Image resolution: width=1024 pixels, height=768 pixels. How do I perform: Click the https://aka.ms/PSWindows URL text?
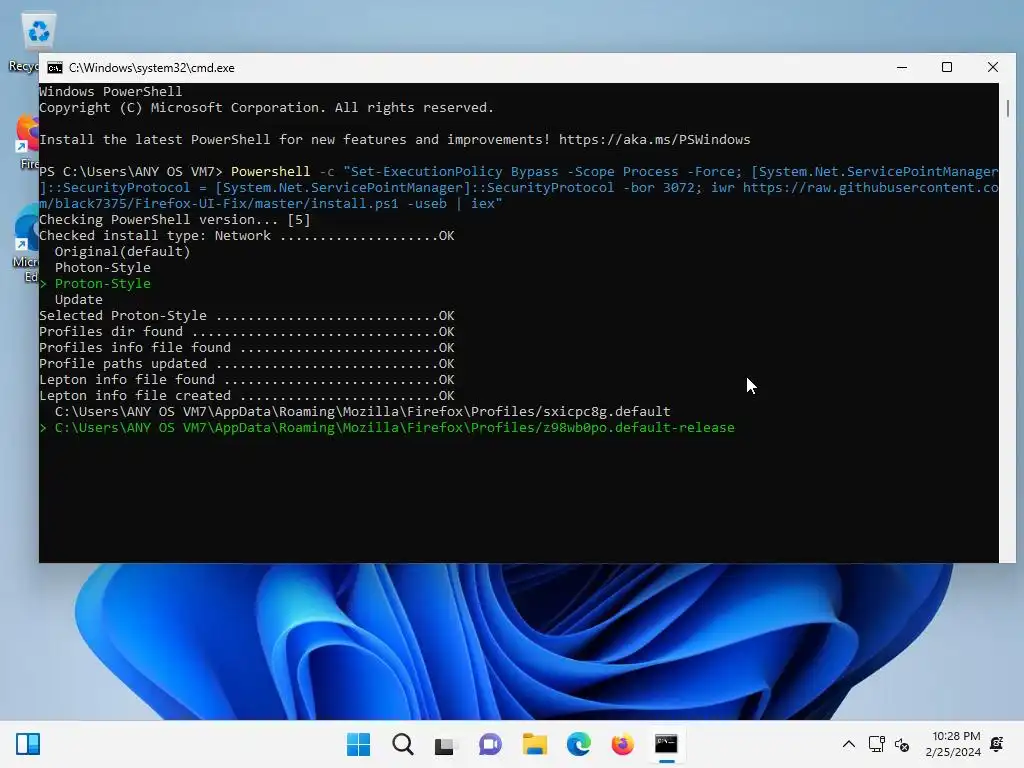pos(654,140)
